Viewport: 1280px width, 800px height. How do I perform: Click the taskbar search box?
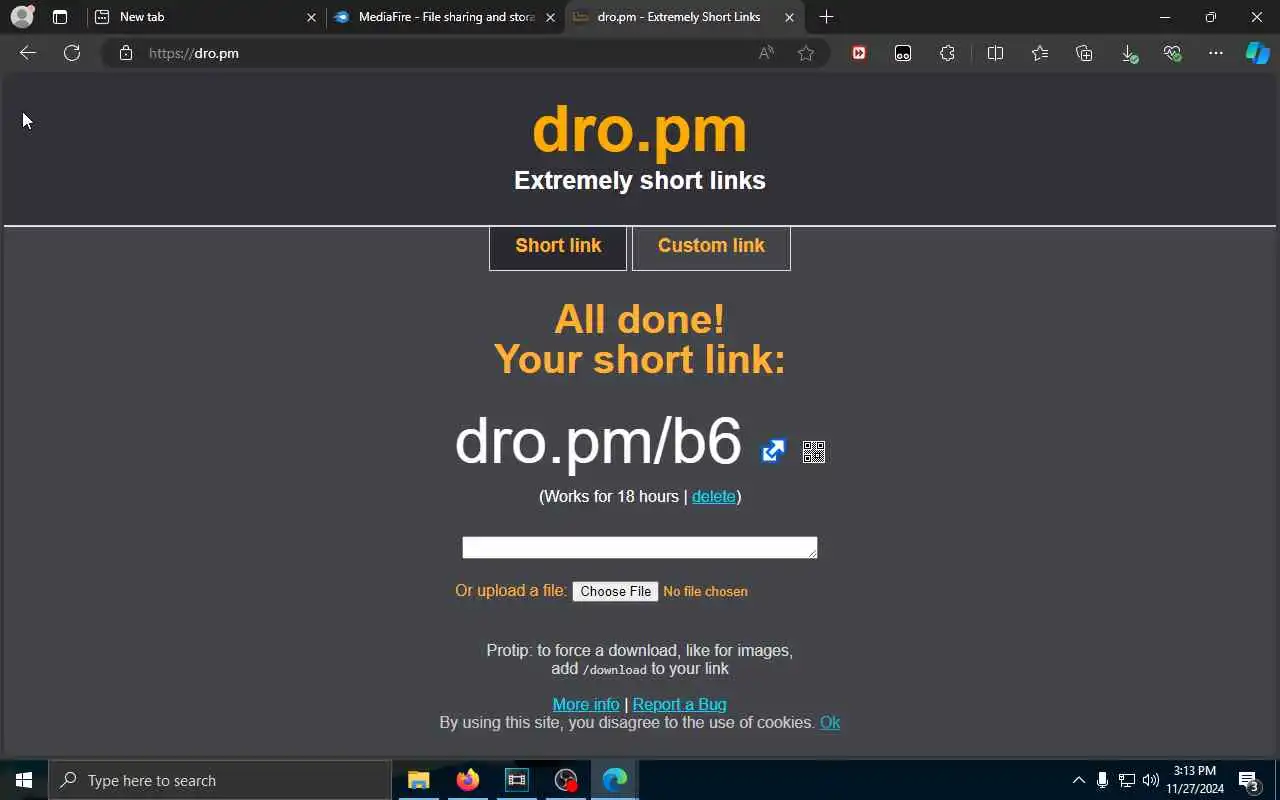point(220,780)
